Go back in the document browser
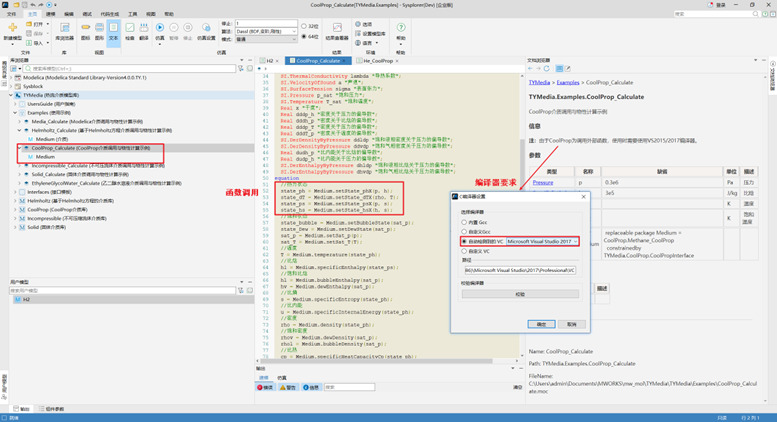Viewport: 777px width, 422px height. (x=531, y=68)
